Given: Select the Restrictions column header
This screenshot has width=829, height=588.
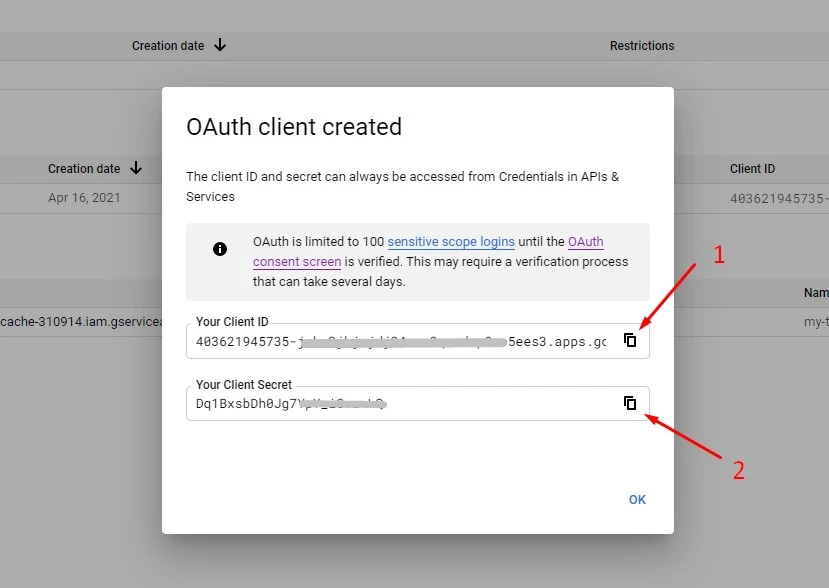Looking at the screenshot, I should pos(642,46).
